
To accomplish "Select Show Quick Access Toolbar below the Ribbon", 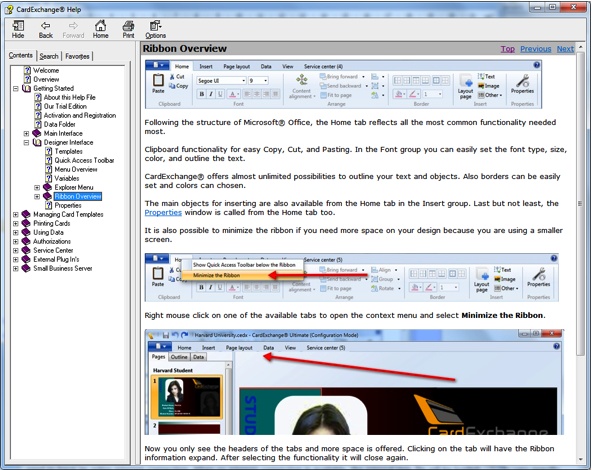I will 244,265.
